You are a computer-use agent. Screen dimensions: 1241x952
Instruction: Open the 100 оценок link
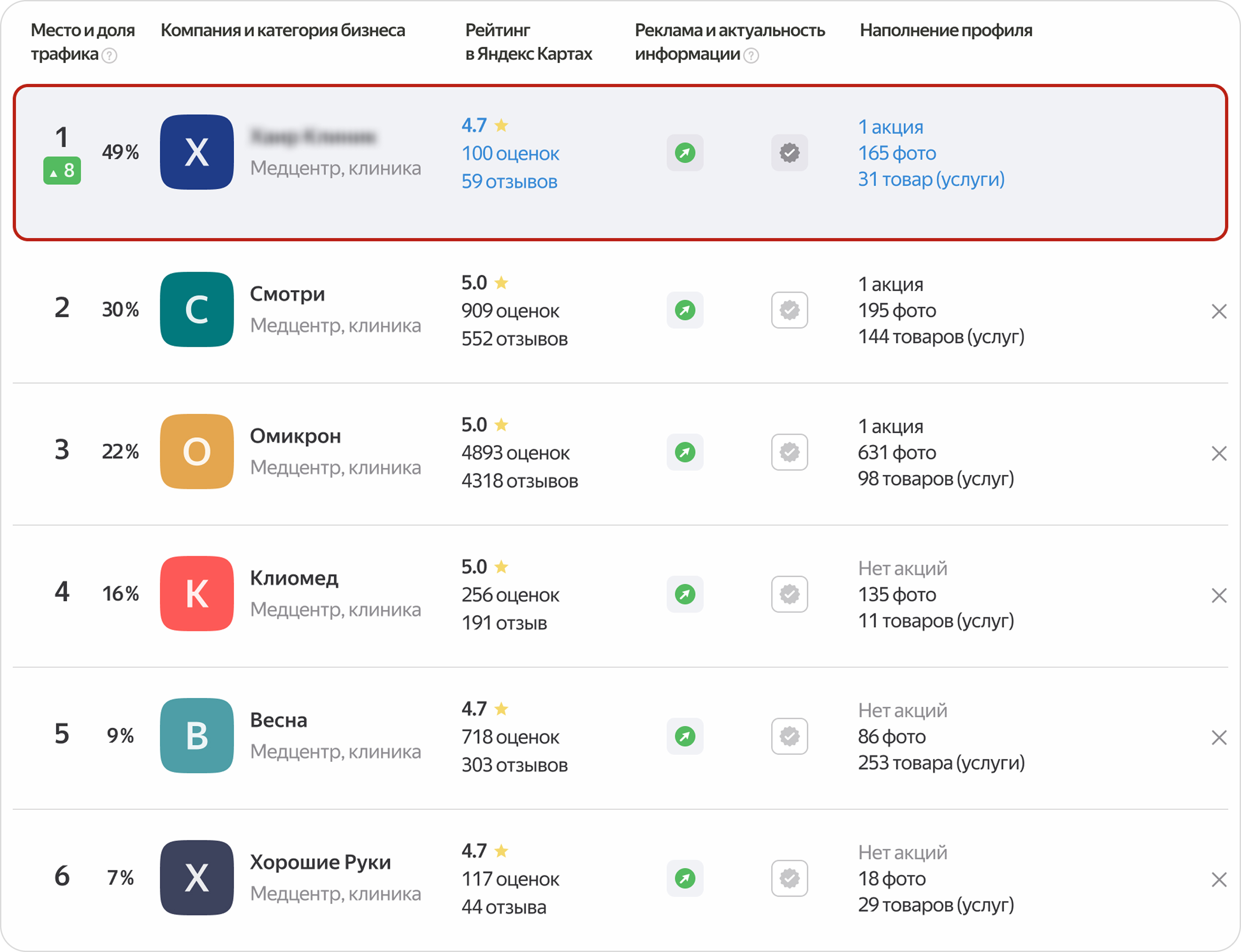pos(510,154)
